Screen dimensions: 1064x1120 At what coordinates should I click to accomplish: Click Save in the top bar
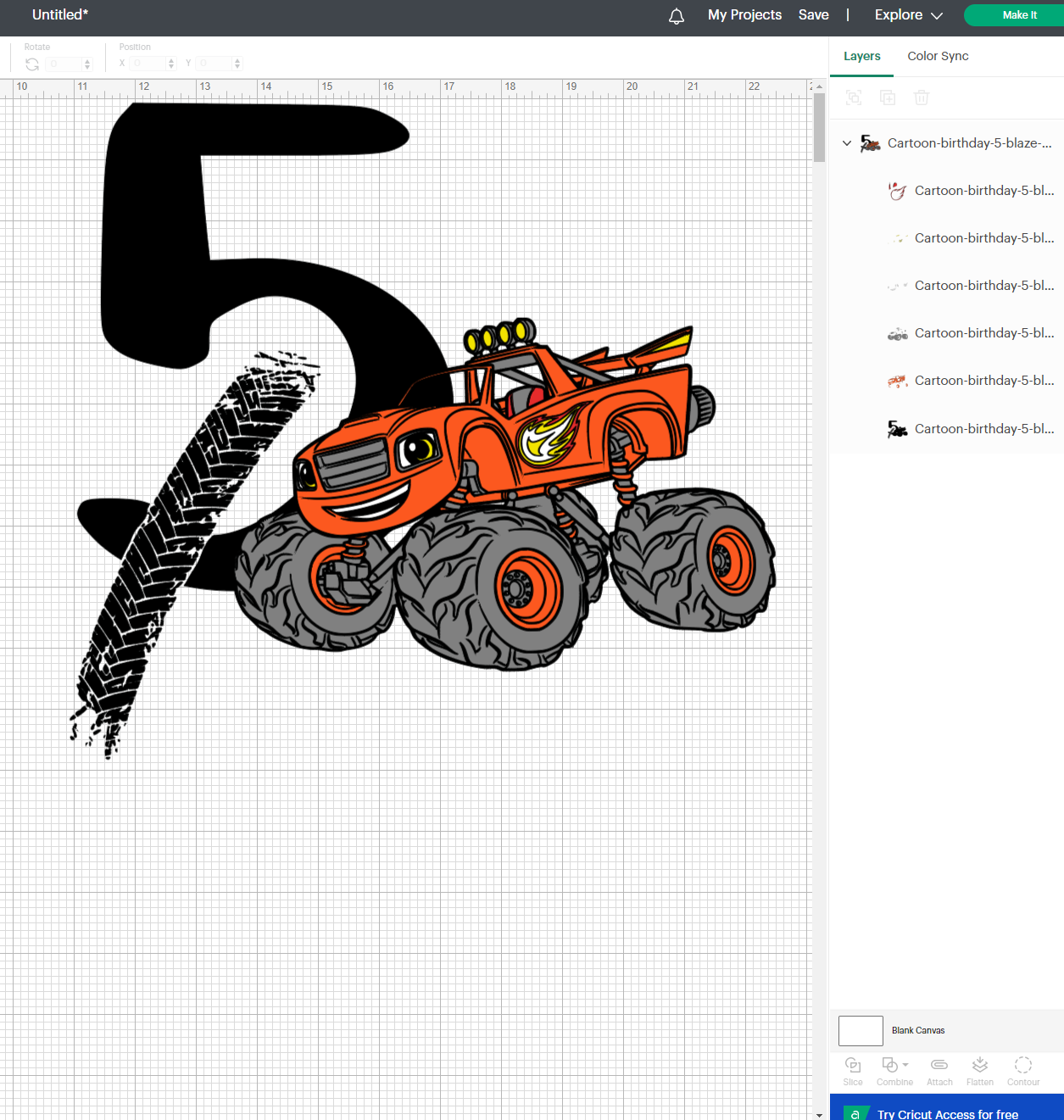coord(813,14)
